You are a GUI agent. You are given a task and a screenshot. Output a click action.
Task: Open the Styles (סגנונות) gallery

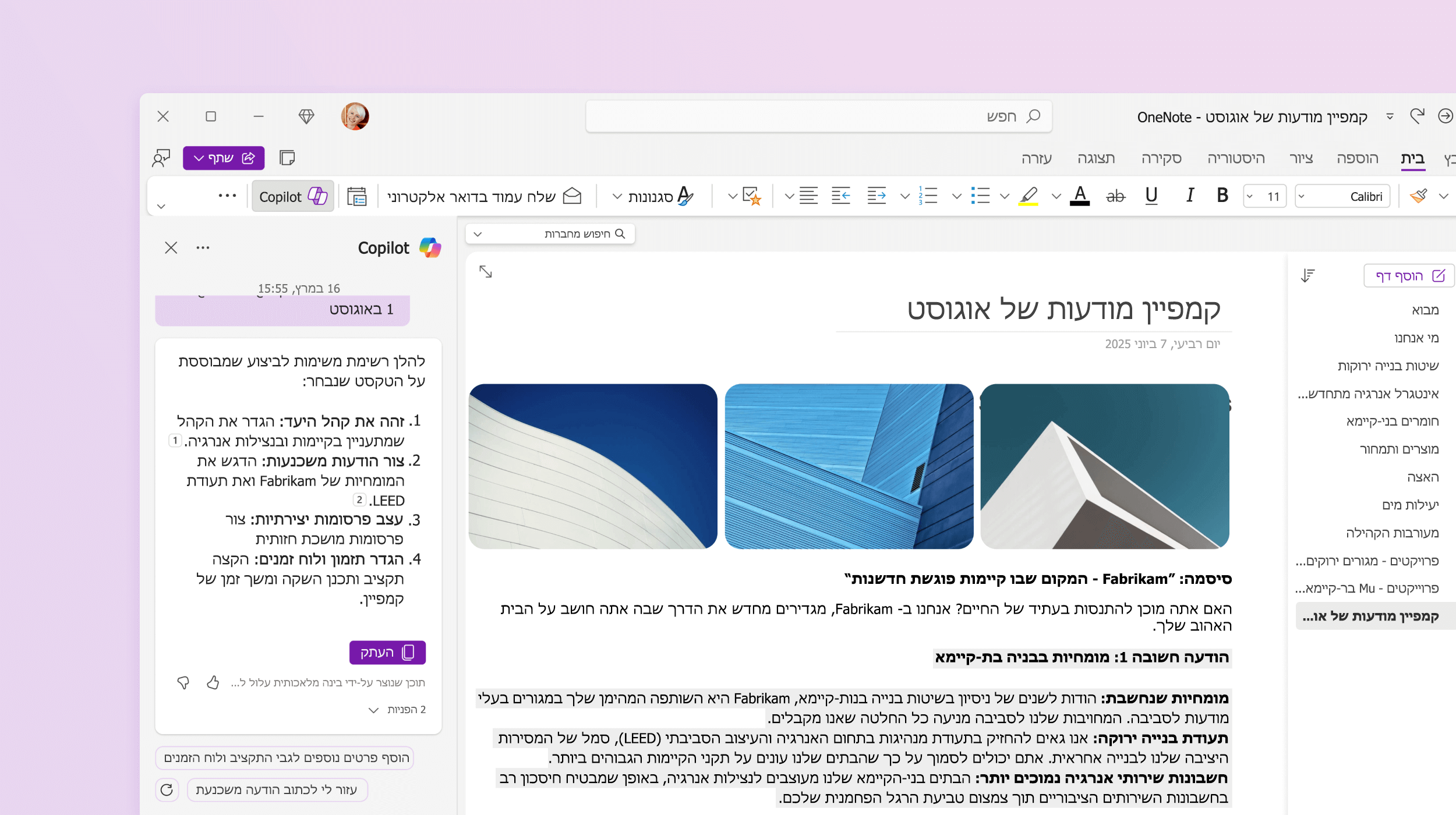pyautogui.click(x=653, y=196)
